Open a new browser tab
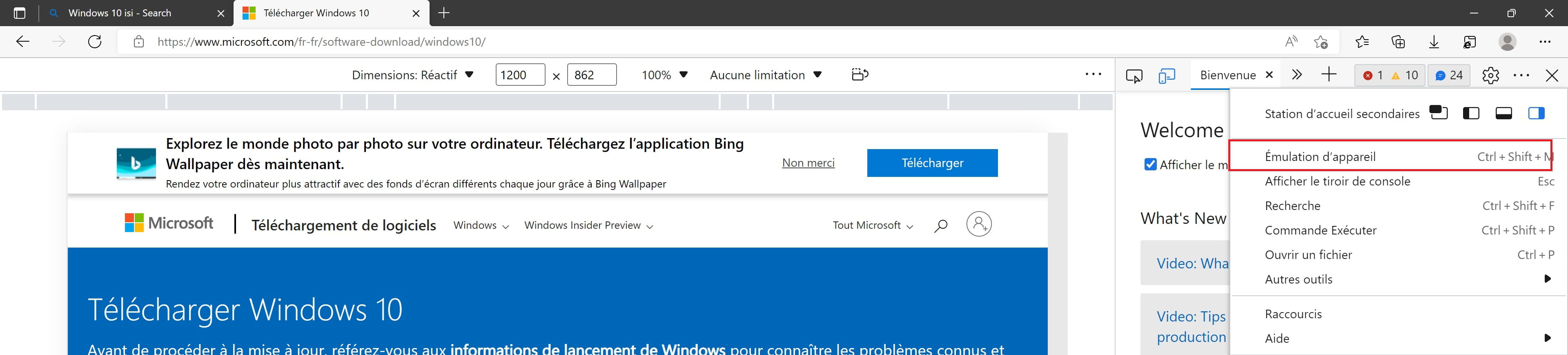 444,13
